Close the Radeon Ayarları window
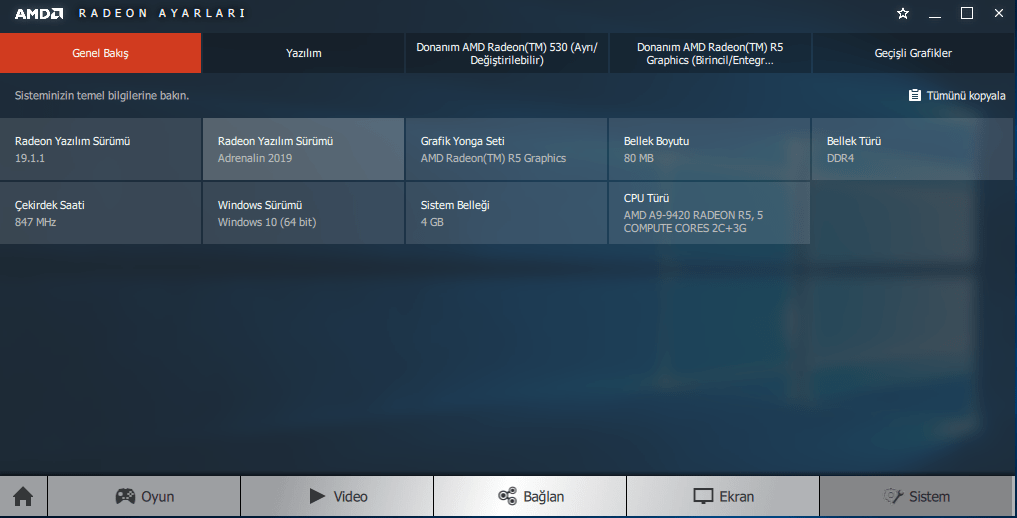 [999, 13]
